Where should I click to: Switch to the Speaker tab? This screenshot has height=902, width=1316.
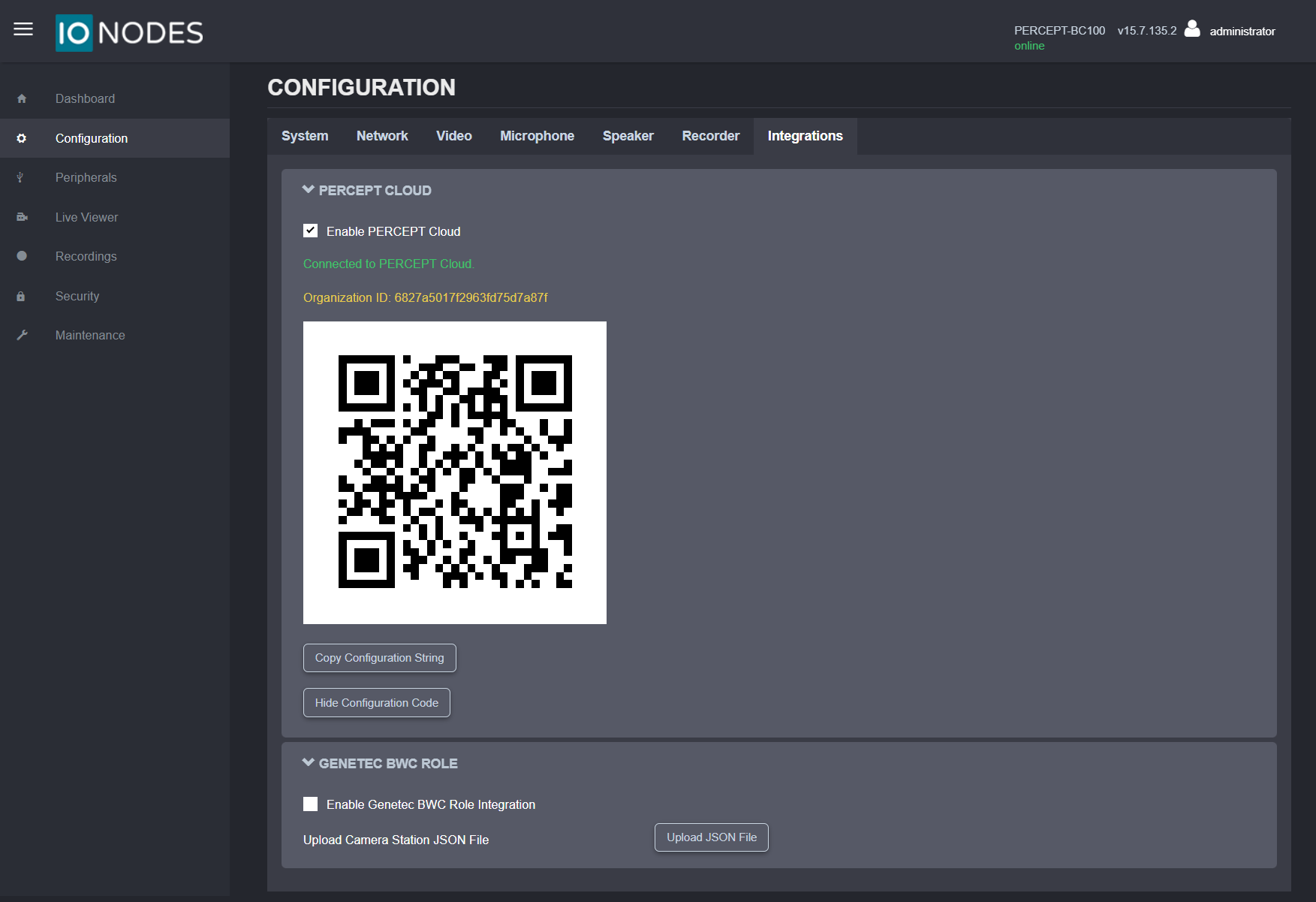click(x=628, y=136)
